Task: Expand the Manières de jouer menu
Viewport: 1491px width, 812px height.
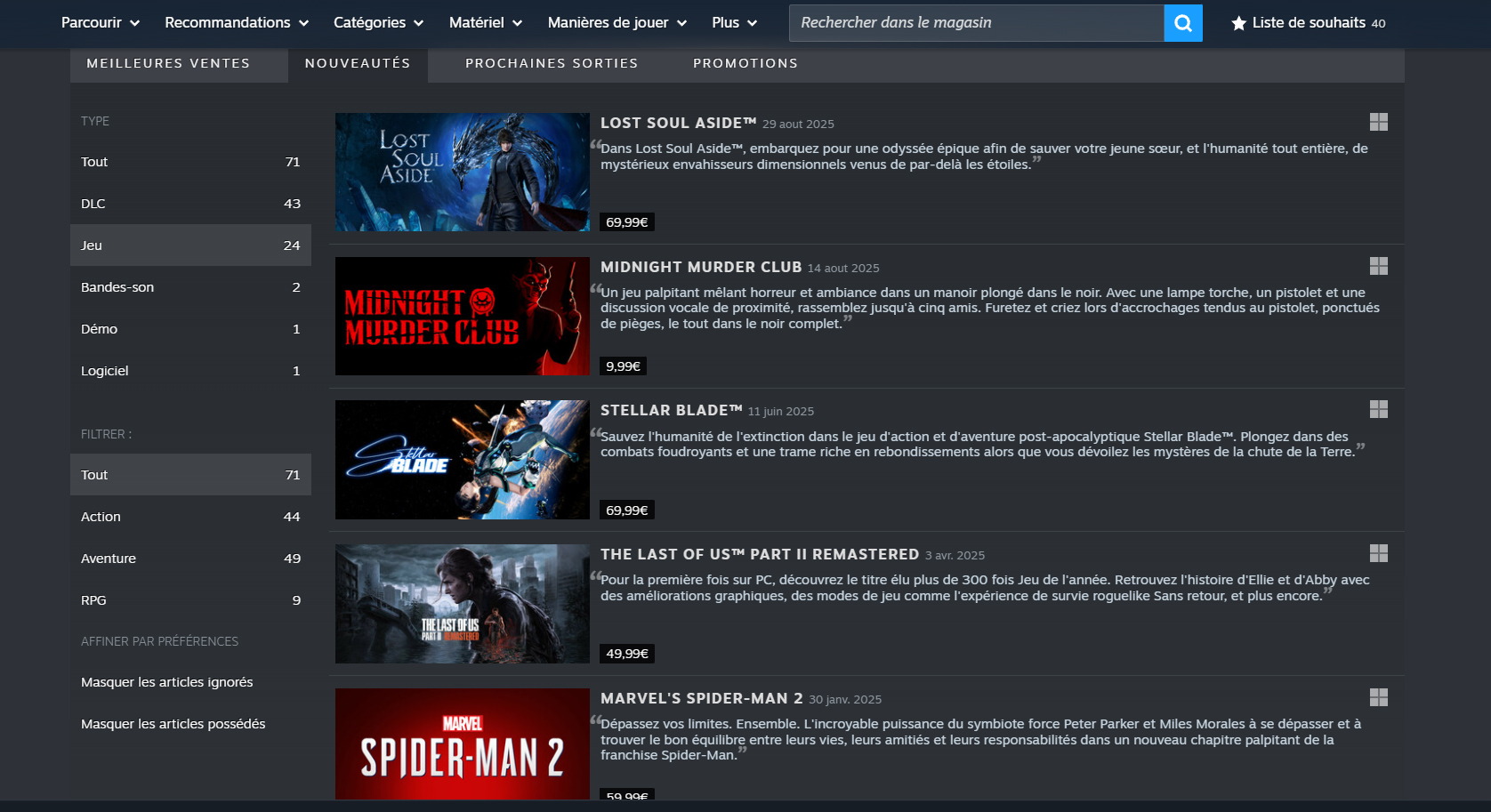Action: click(x=617, y=23)
